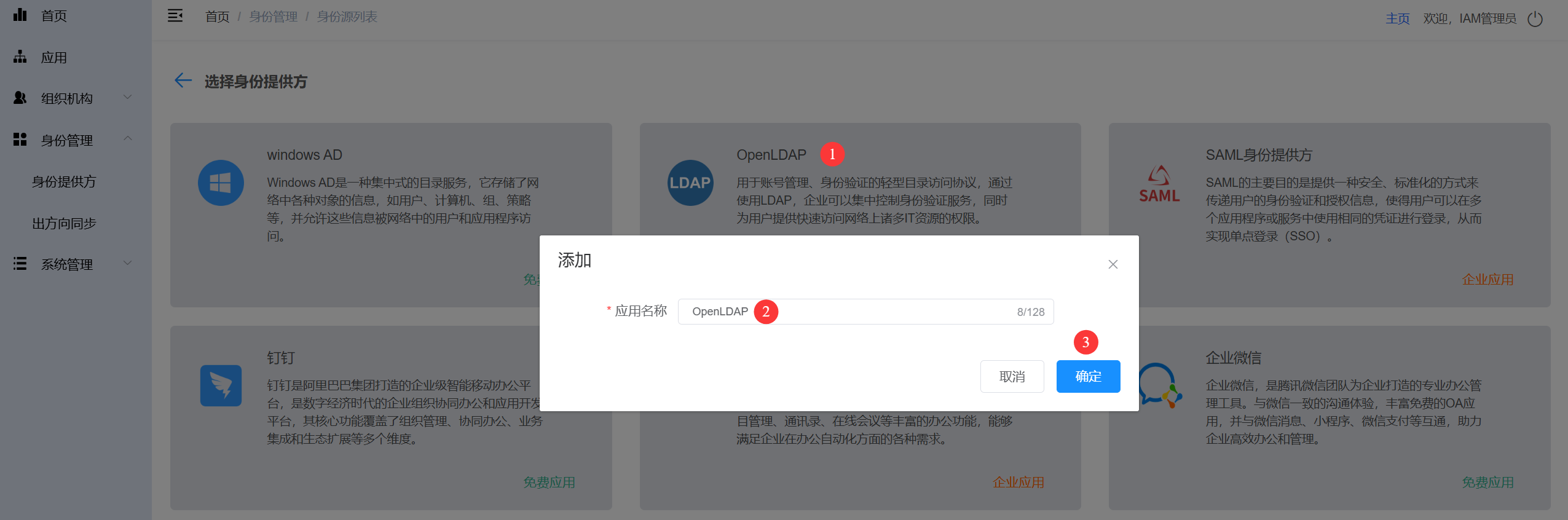1568x520 pixels.
Task: Select 身份提供方 submenu item
Action: pyautogui.click(x=64, y=182)
